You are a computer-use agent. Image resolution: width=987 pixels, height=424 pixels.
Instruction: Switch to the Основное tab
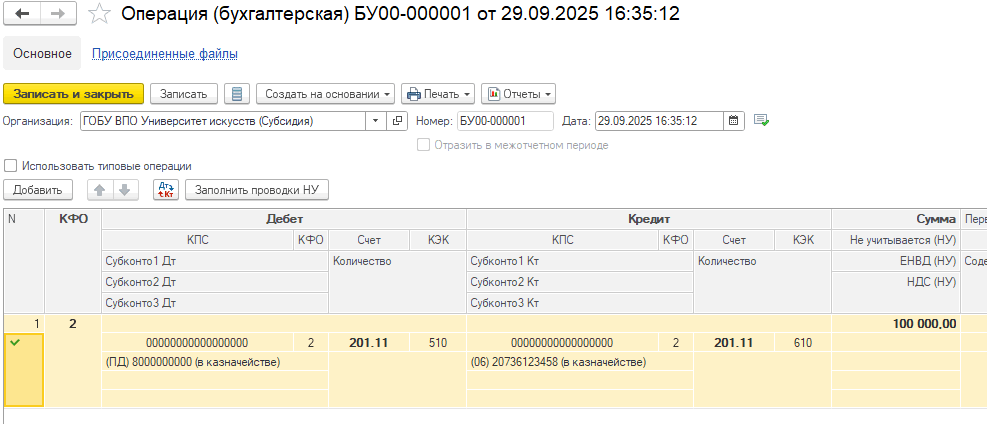coord(42,53)
